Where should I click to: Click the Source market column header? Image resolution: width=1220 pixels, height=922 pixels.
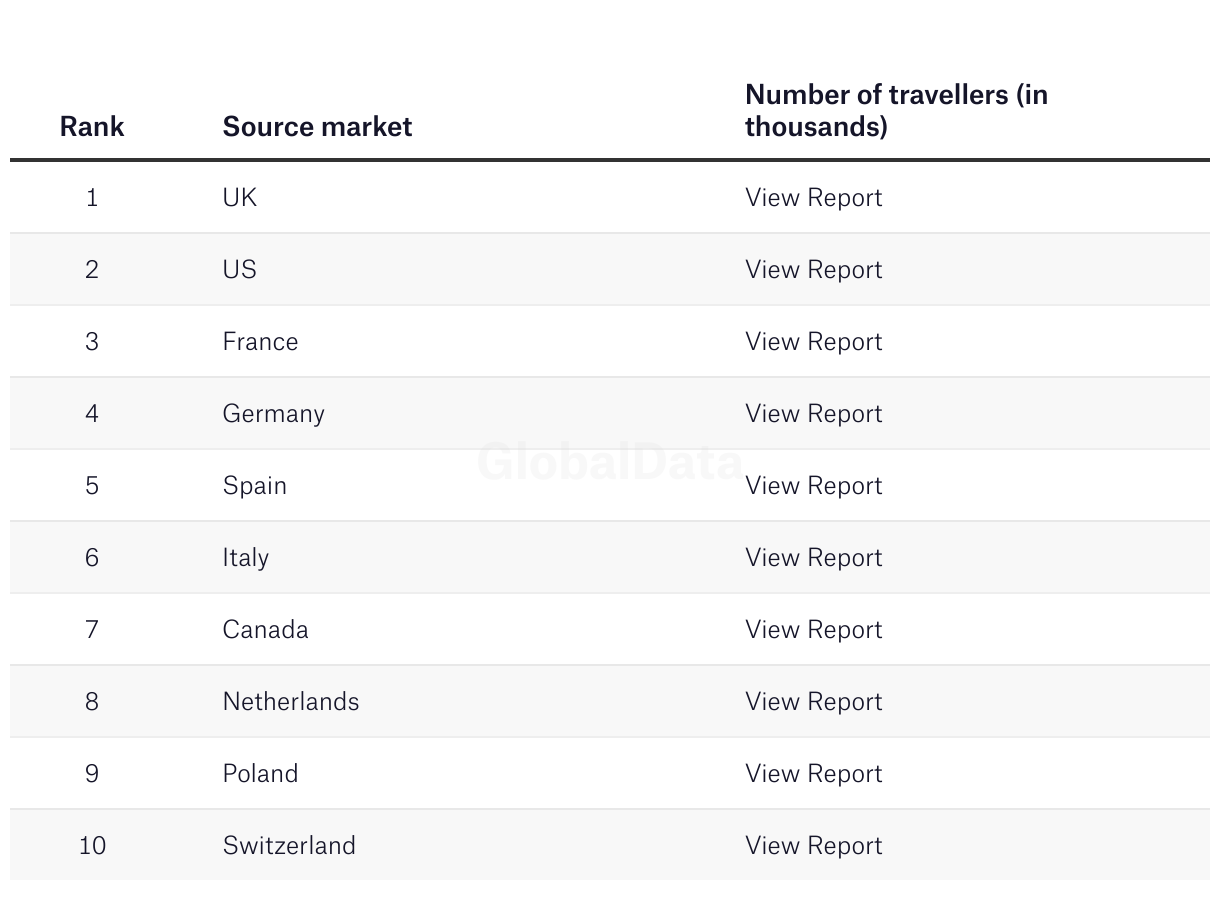[x=317, y=127]
